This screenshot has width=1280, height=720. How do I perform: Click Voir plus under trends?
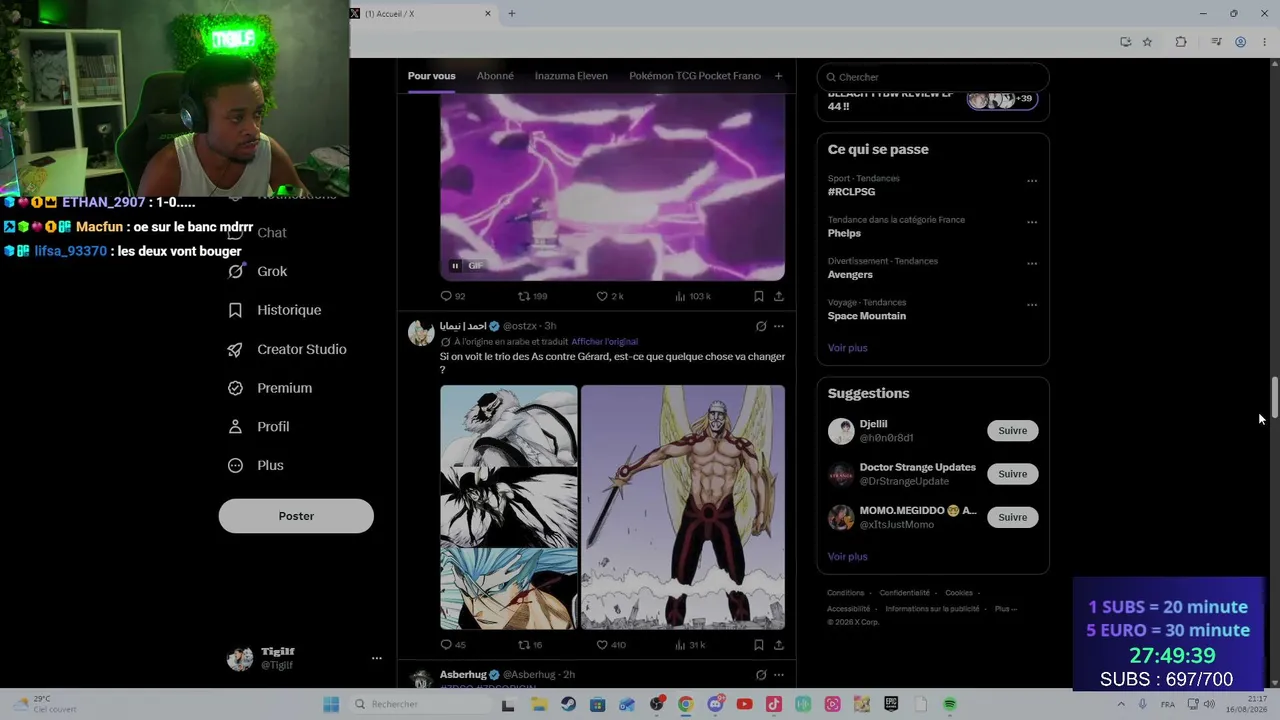click(x=847, y=348)
